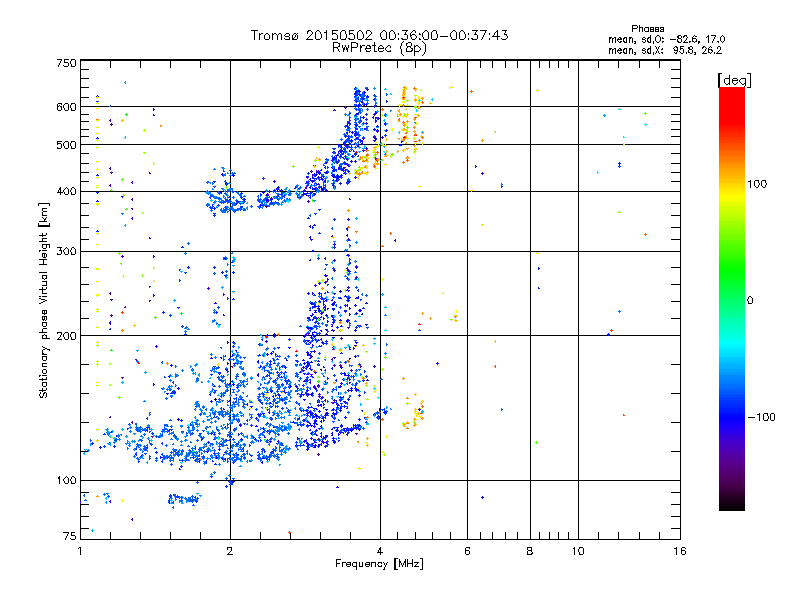Click the x-axis tick label '4'
Screen dimensions: 800x600
380,551
